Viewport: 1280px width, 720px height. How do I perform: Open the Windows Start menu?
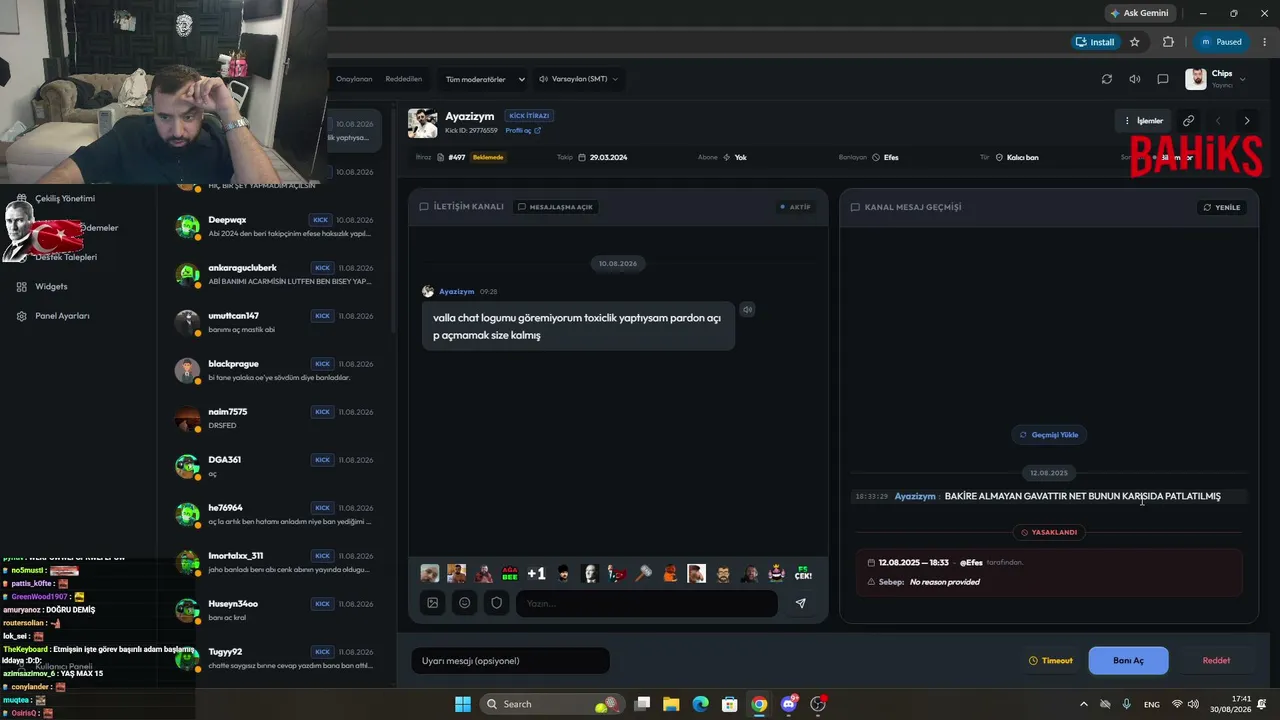tap(463, 704)
